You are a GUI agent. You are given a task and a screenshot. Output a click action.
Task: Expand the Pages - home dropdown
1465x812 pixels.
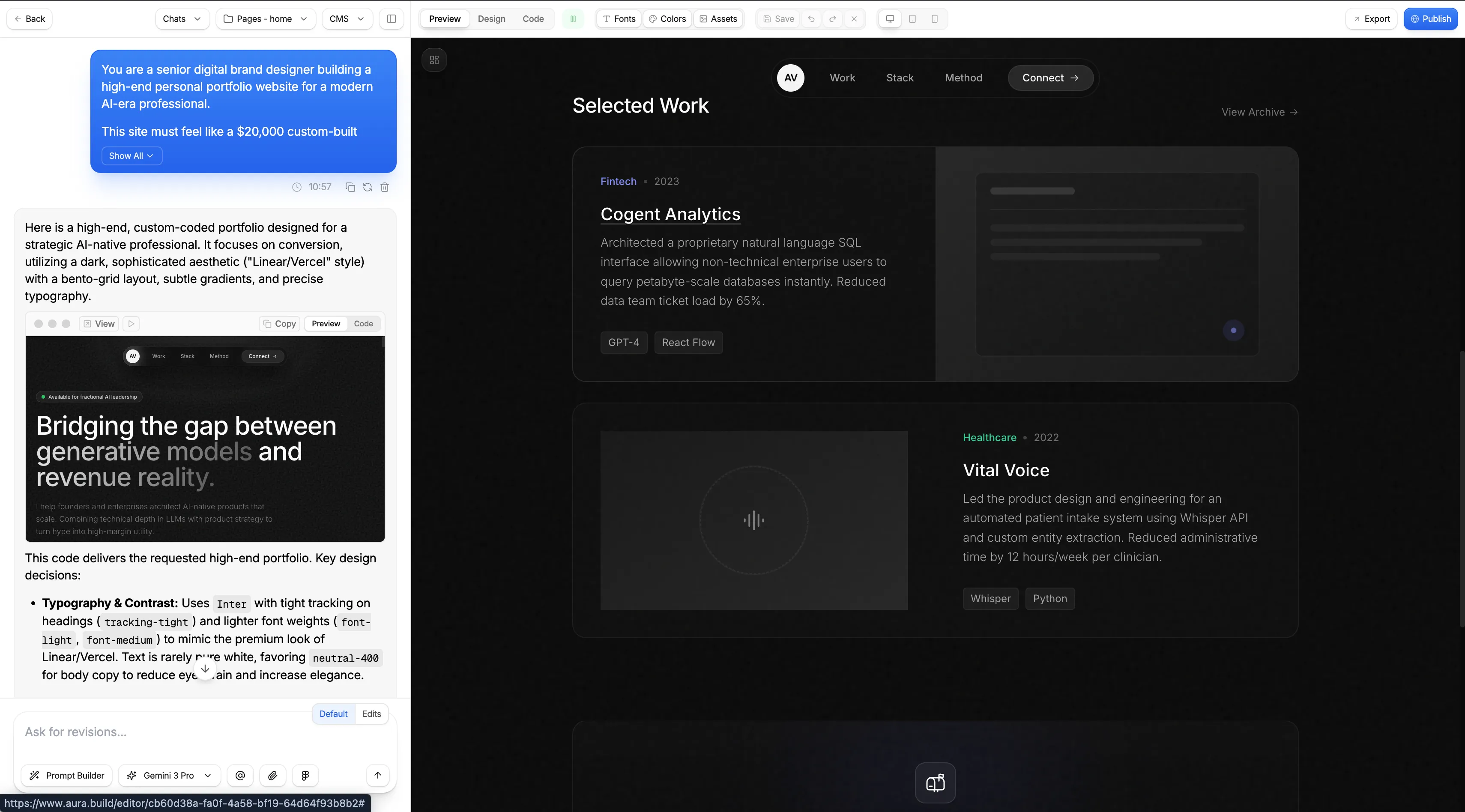click(265, 19)
